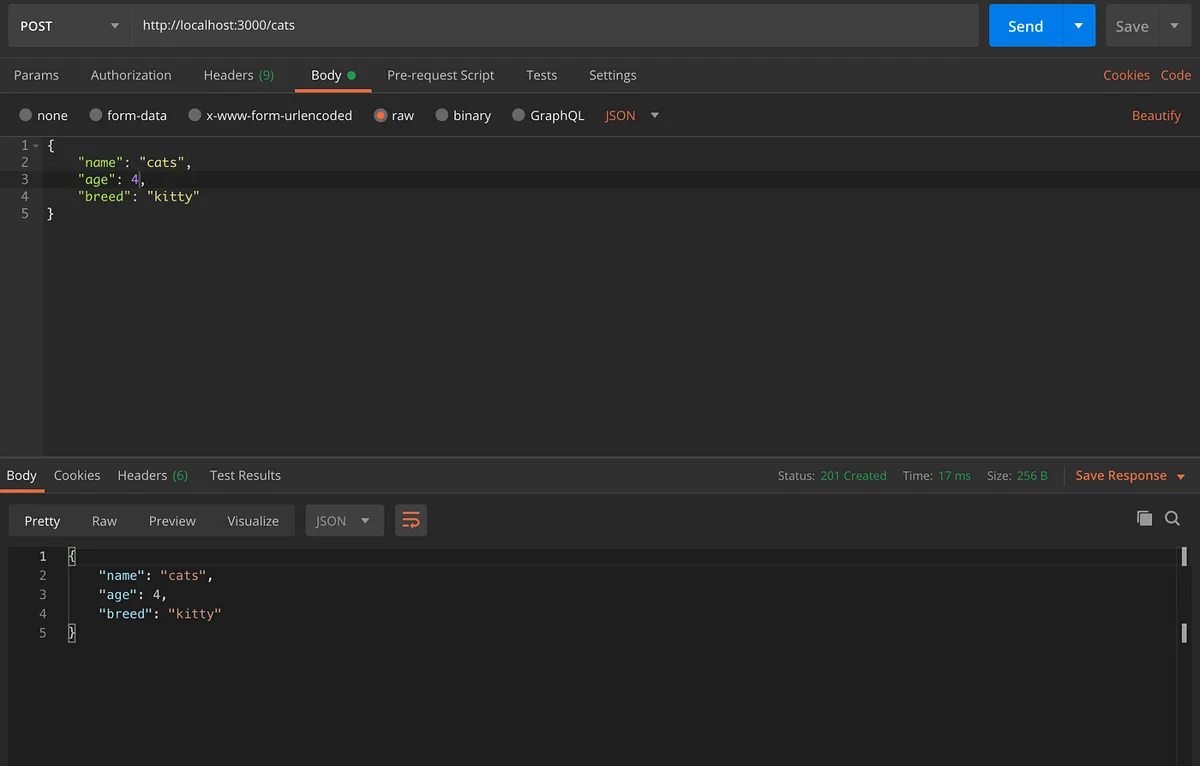
Task: Open response format JSON dropdown
Action: pyautogui.click(x=344, y=520)
